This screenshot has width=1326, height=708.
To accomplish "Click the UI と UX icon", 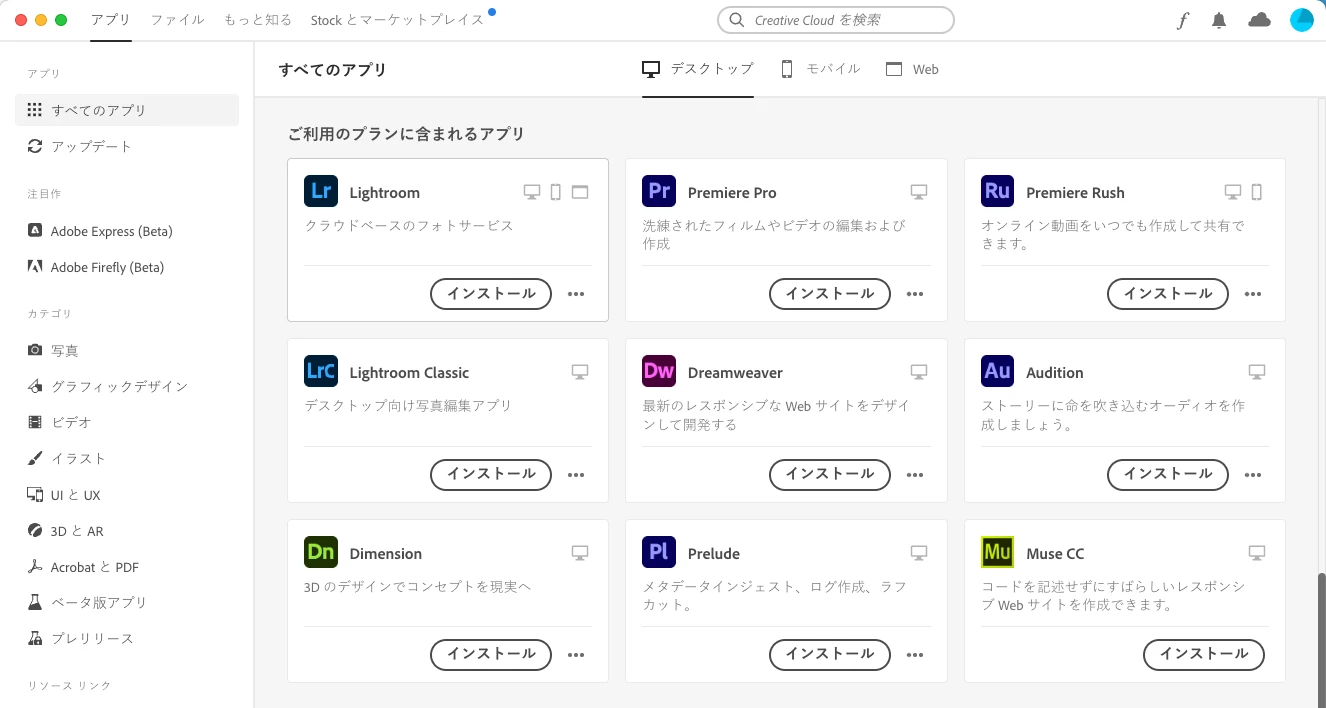I will [35, 495].
